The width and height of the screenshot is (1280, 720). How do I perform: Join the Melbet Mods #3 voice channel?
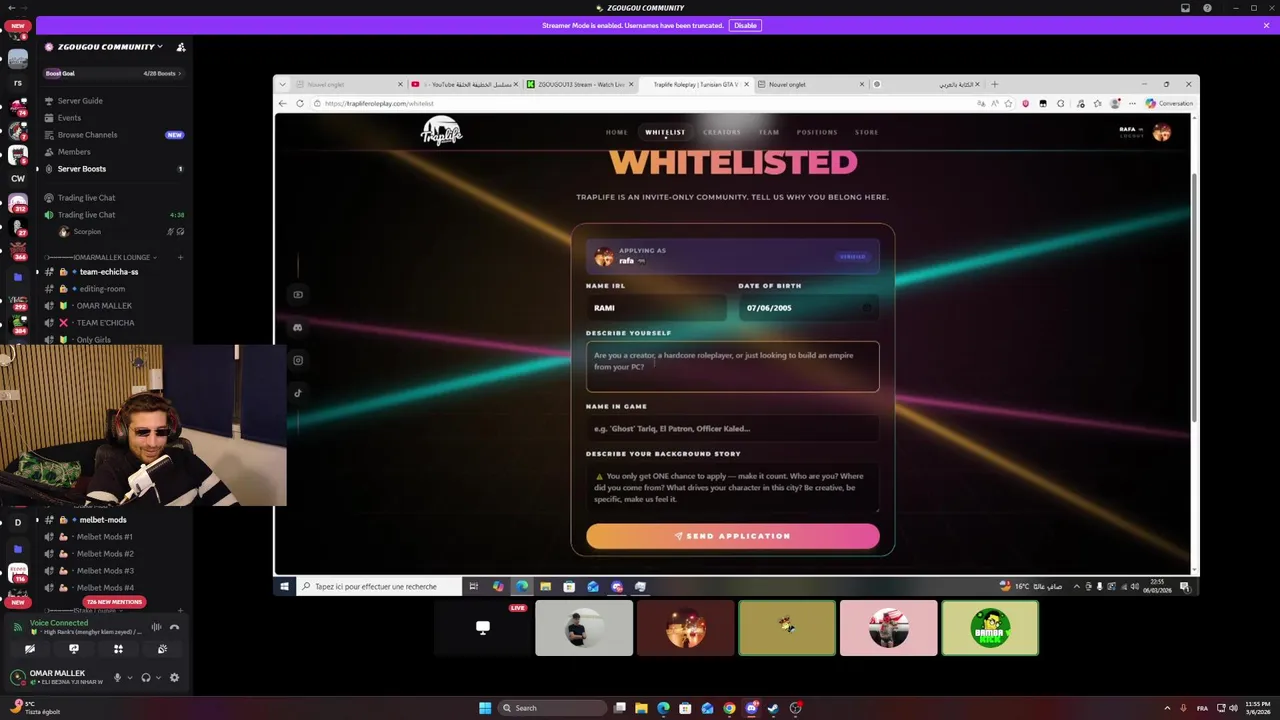104,571
